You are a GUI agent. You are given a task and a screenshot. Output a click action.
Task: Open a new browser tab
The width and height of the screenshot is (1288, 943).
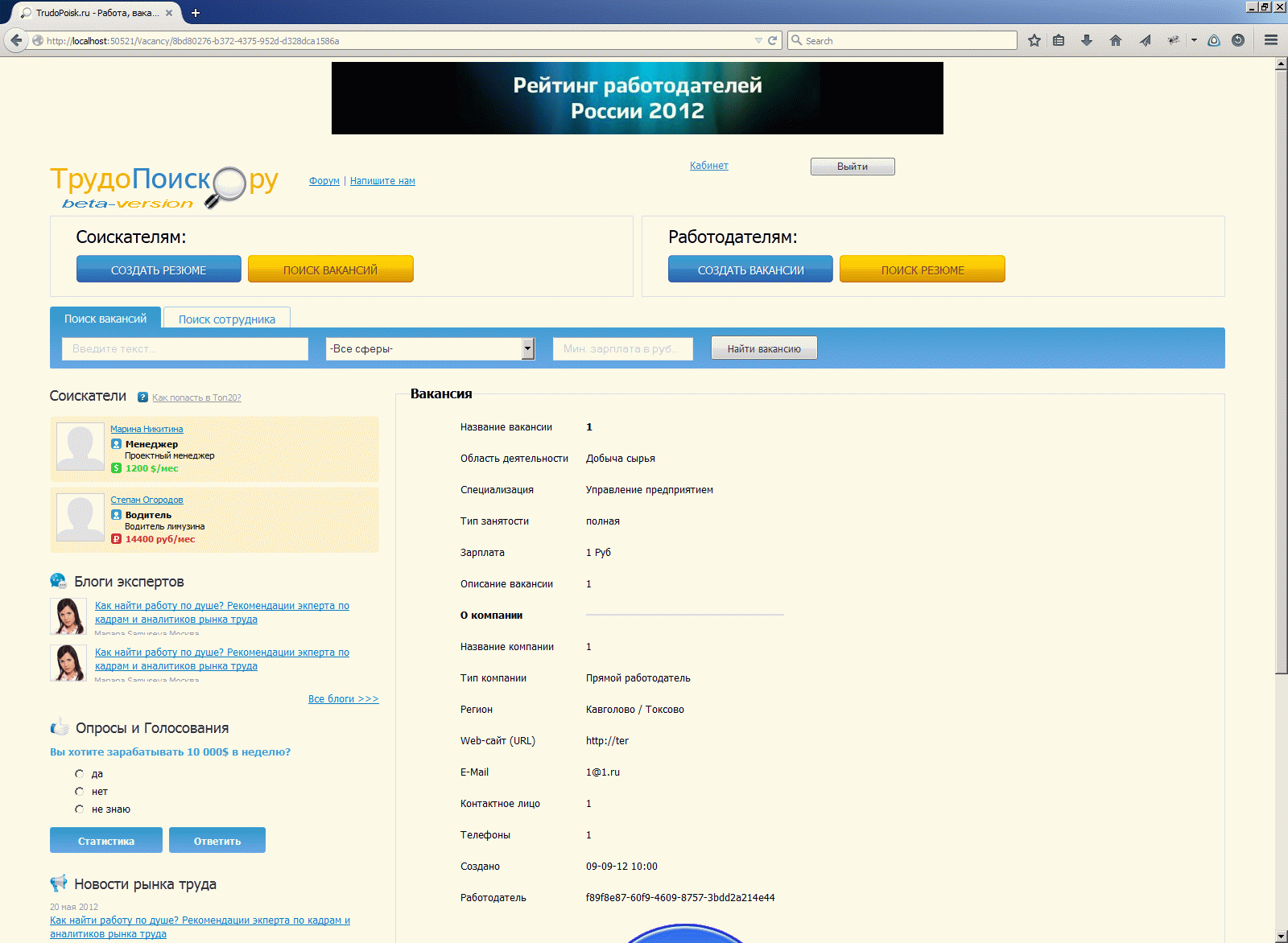pyautogui.click(x=195, y=13)
